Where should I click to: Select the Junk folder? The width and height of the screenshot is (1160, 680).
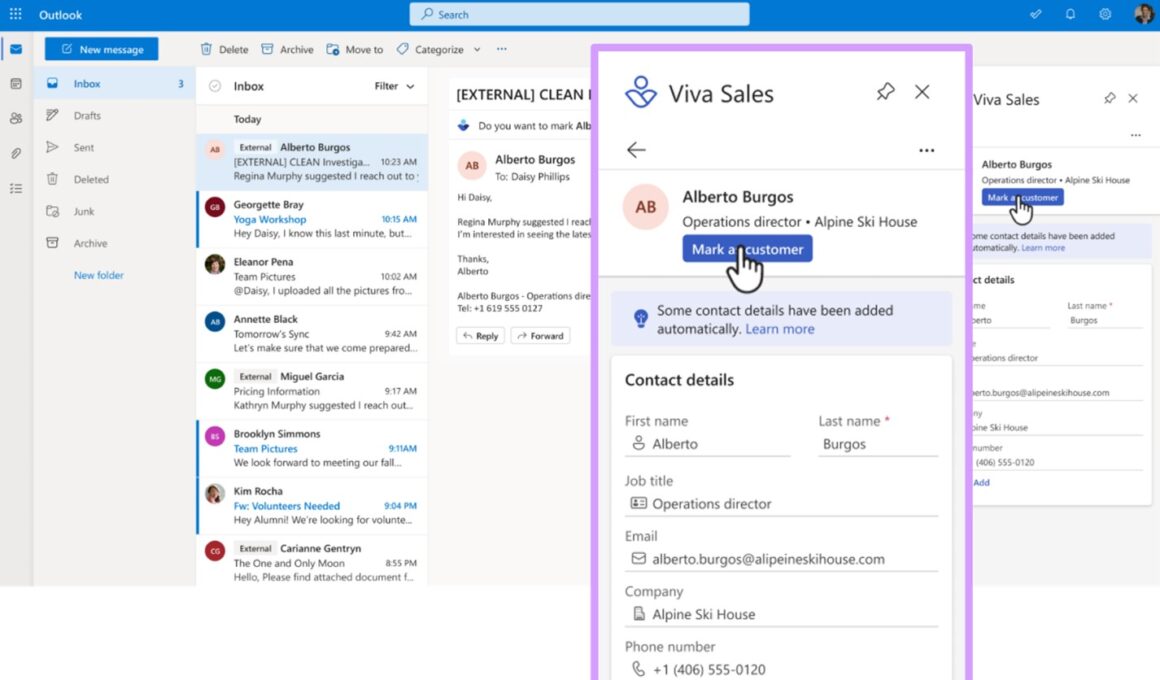84,211
